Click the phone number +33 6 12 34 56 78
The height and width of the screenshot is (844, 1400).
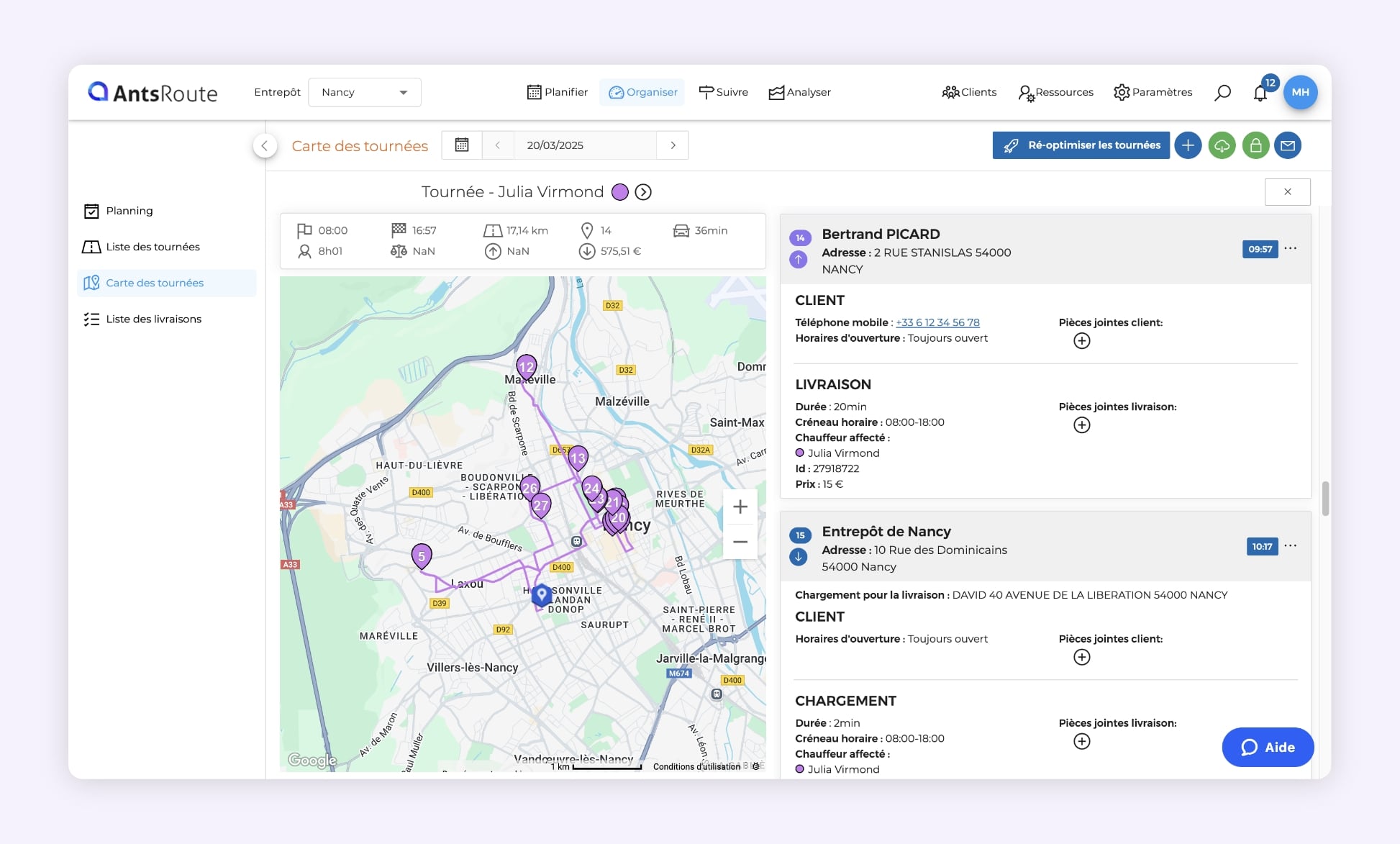937,322
